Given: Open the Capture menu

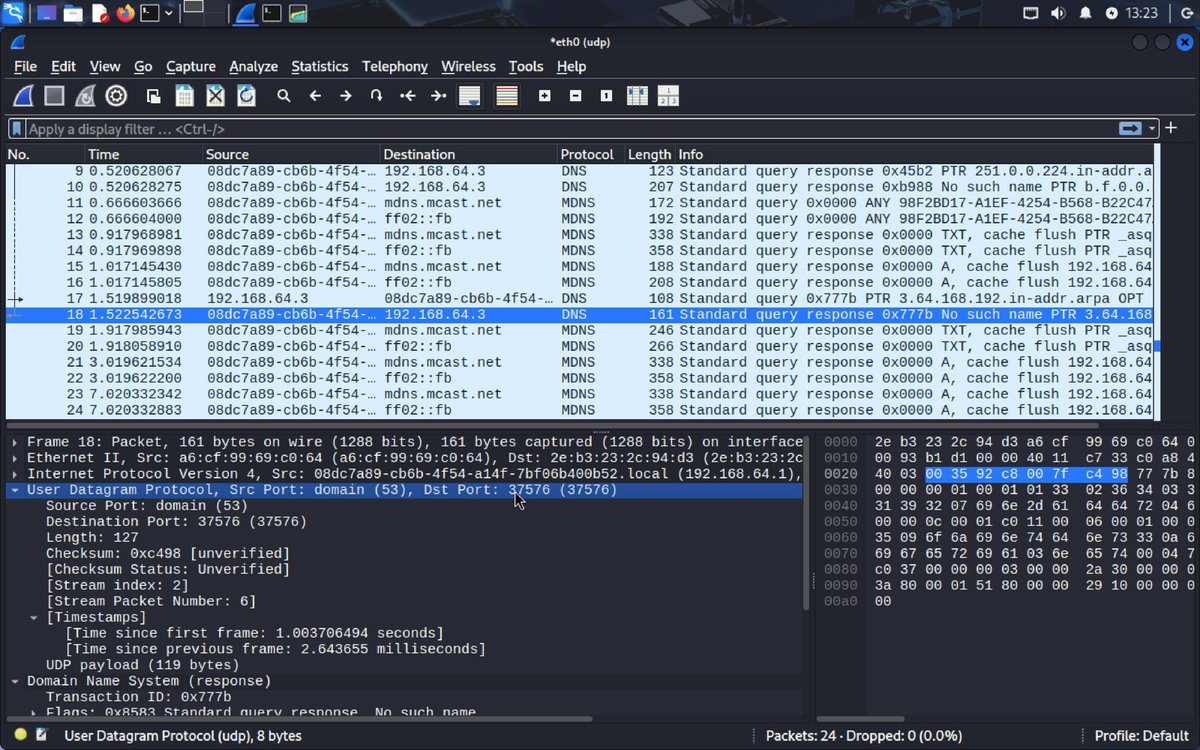Looking at the screenshot, I should [x=190, y=66].
